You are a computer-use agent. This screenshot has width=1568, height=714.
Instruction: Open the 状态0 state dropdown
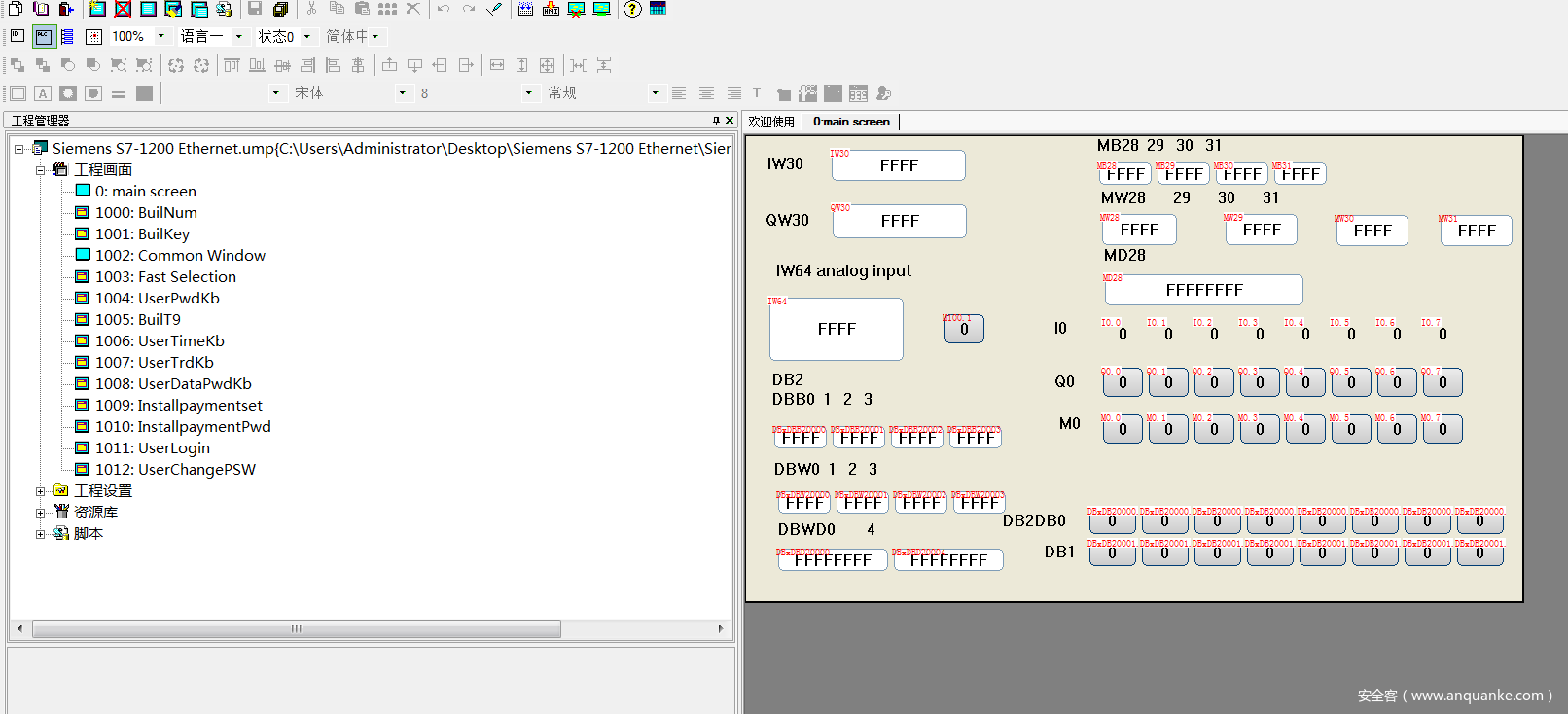[x=307, y=37]
